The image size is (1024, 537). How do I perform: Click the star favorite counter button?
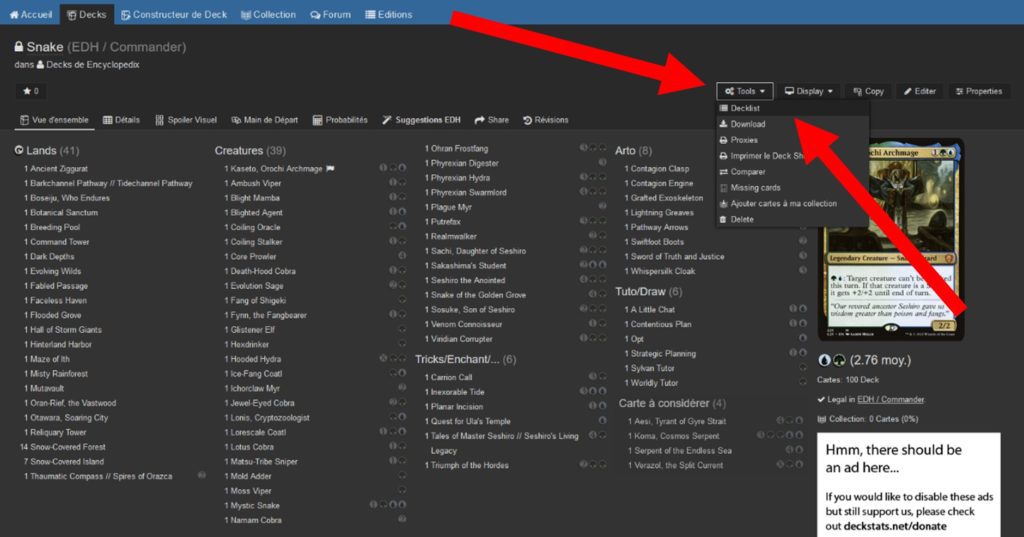point(31,91)
